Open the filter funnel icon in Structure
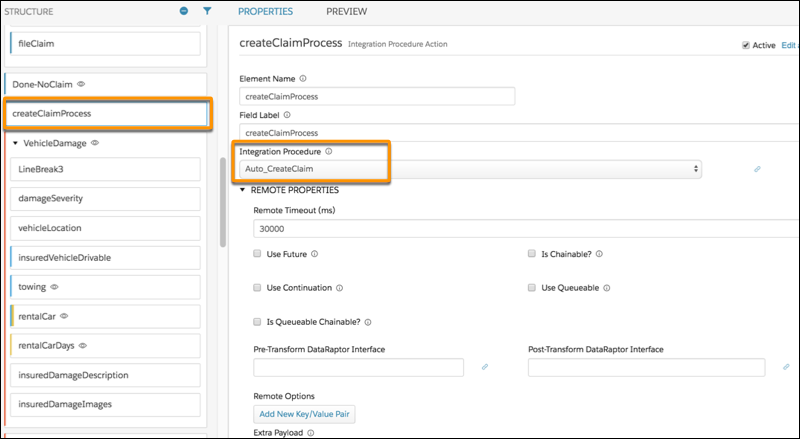 tap(207, 11)
